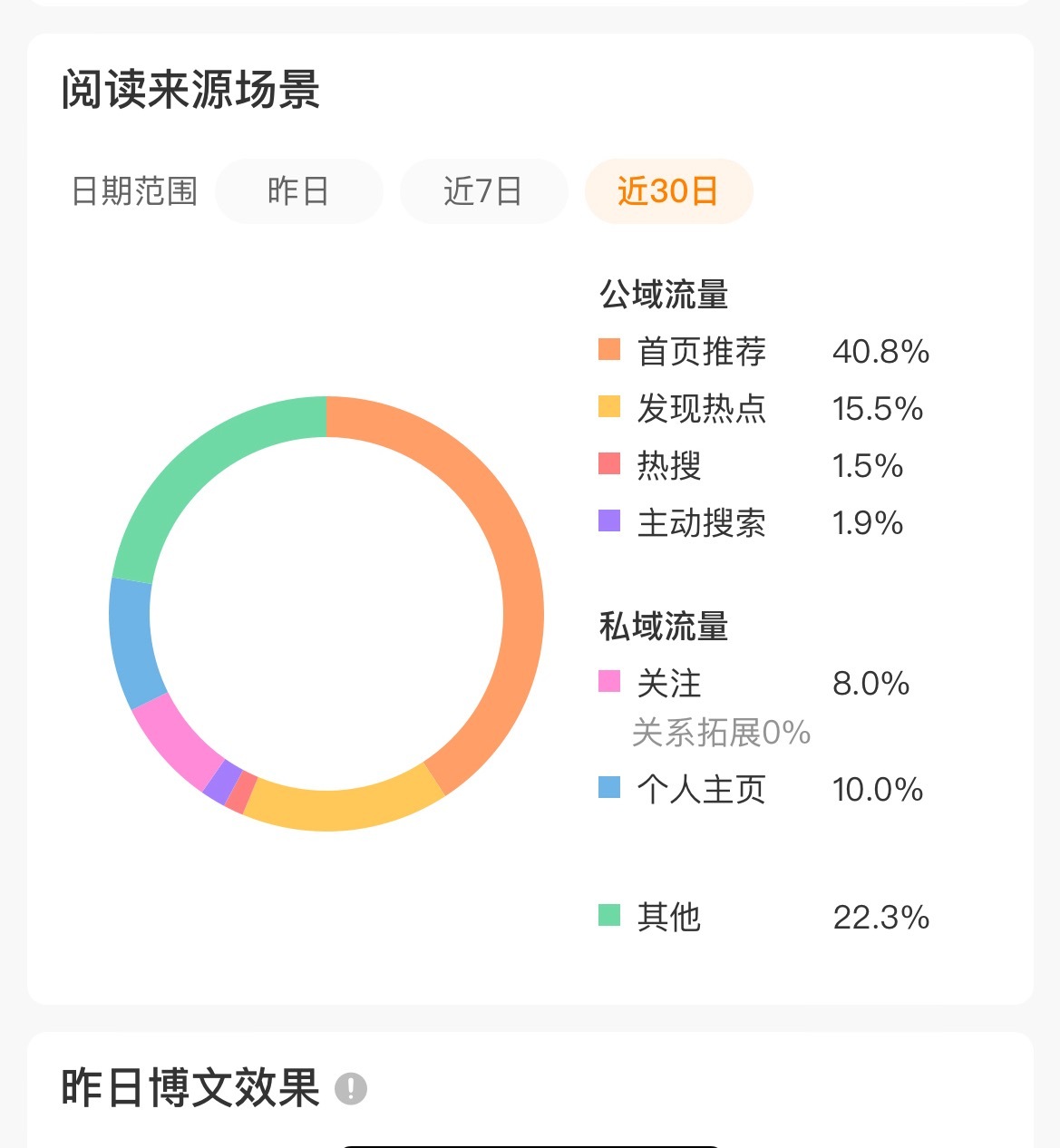1060x1148 pixels.
Task: Click the orange 首页推荐 legend swatch
Action: 609,350
